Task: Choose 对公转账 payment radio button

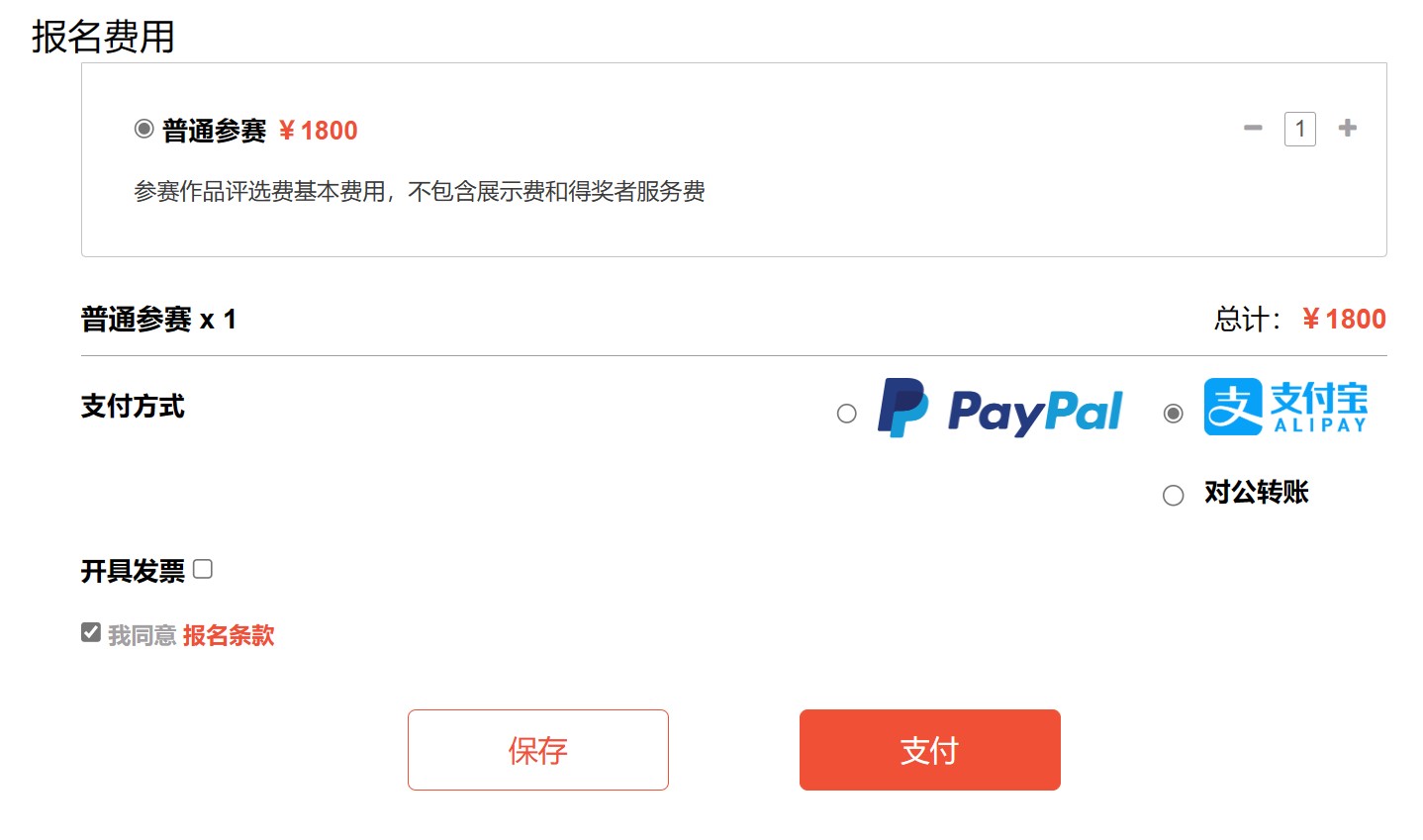Action: (1174, 496)
